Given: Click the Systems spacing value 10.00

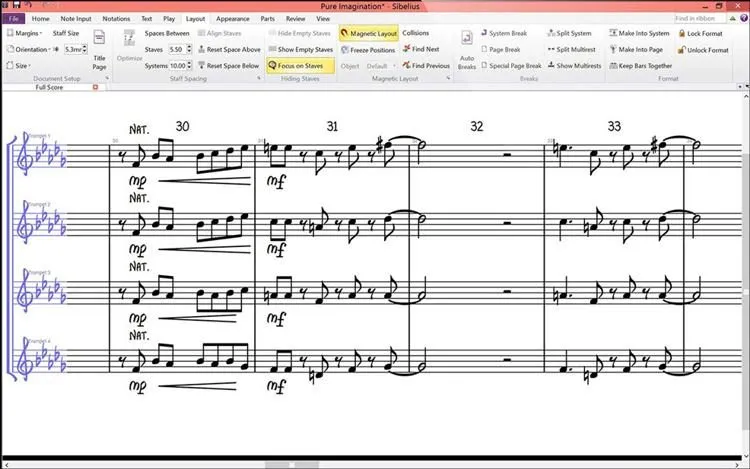Looking at the screenshot, I should coord(177,65).
